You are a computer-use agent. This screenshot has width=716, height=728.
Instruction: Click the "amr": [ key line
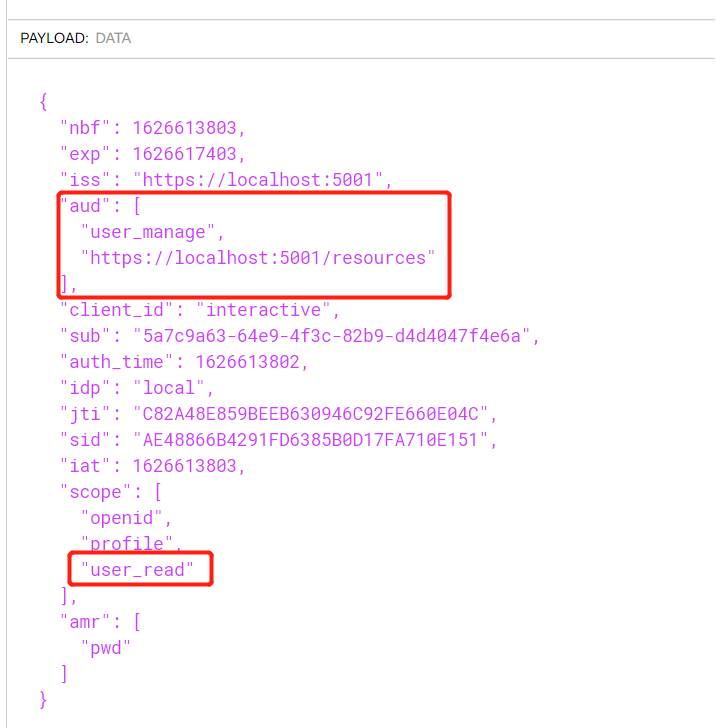tap(100, 622)
